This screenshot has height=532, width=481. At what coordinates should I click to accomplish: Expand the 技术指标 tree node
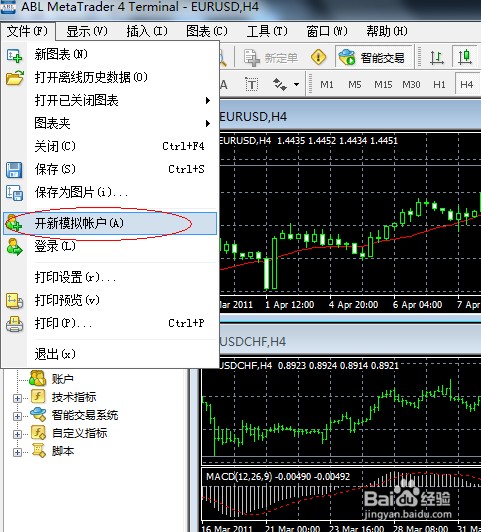coord(17,398)
